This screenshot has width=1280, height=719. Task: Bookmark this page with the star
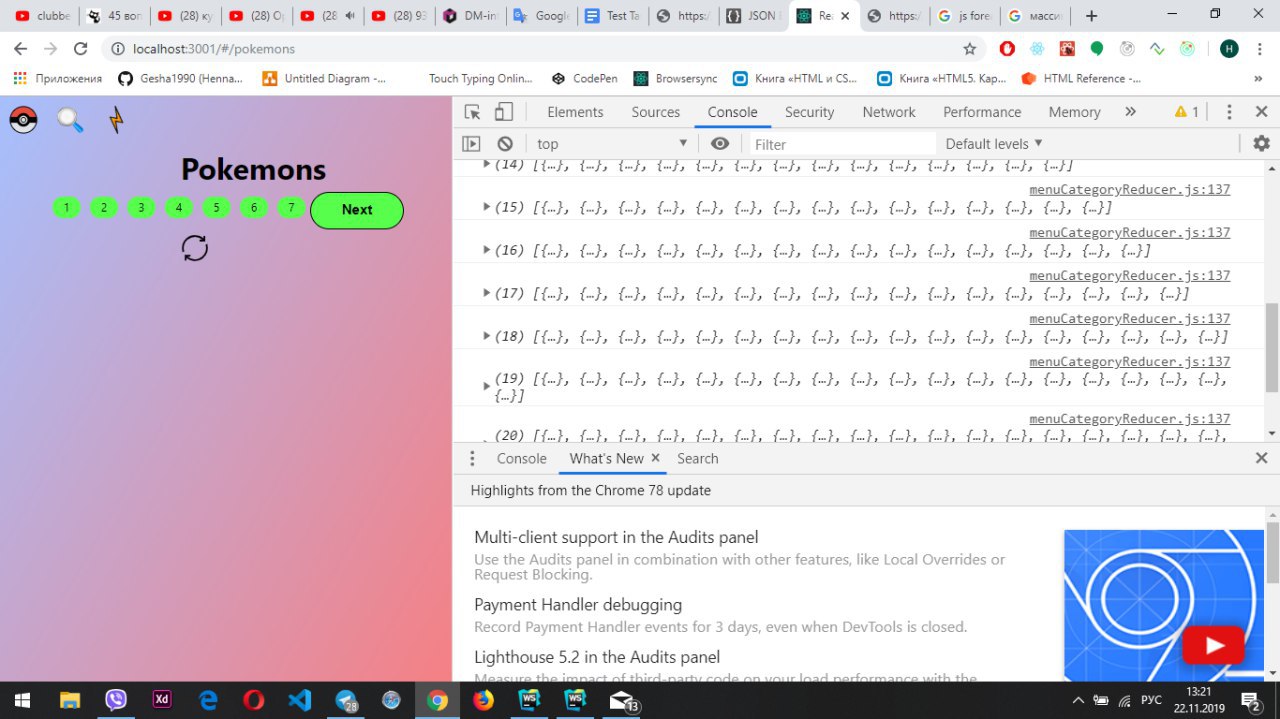point(969,48)
